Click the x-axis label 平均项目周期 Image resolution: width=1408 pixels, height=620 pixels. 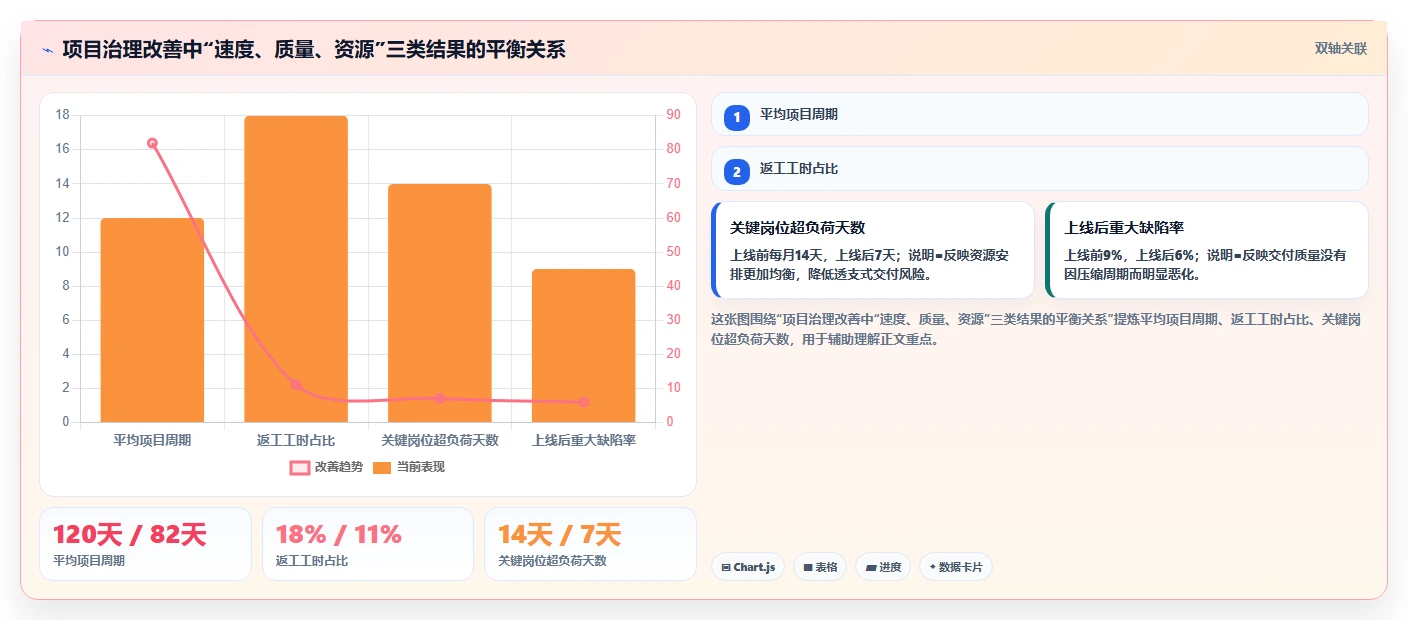[152, 440]
